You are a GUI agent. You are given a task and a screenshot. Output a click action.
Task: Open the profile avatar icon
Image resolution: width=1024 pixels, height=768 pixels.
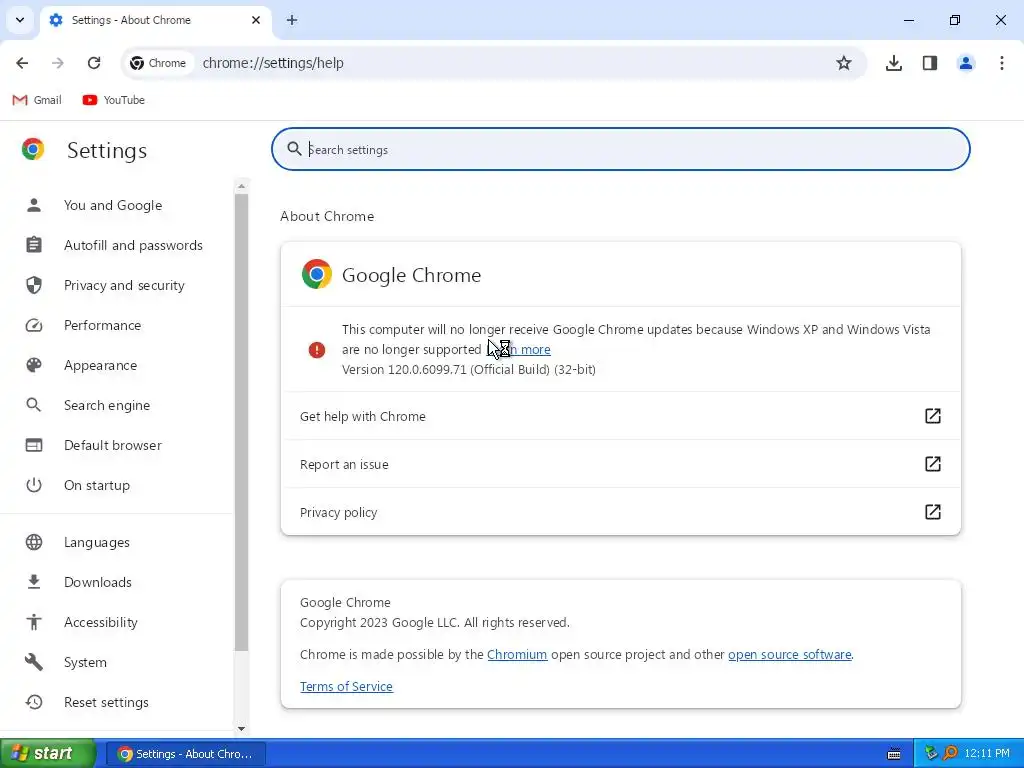click(966, 63)
